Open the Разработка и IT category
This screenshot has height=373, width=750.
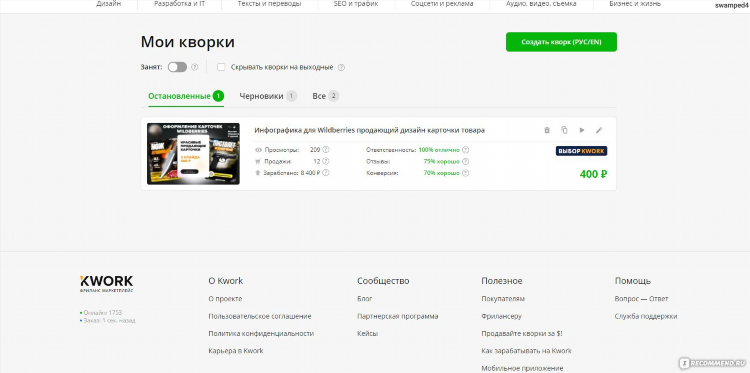179,4
